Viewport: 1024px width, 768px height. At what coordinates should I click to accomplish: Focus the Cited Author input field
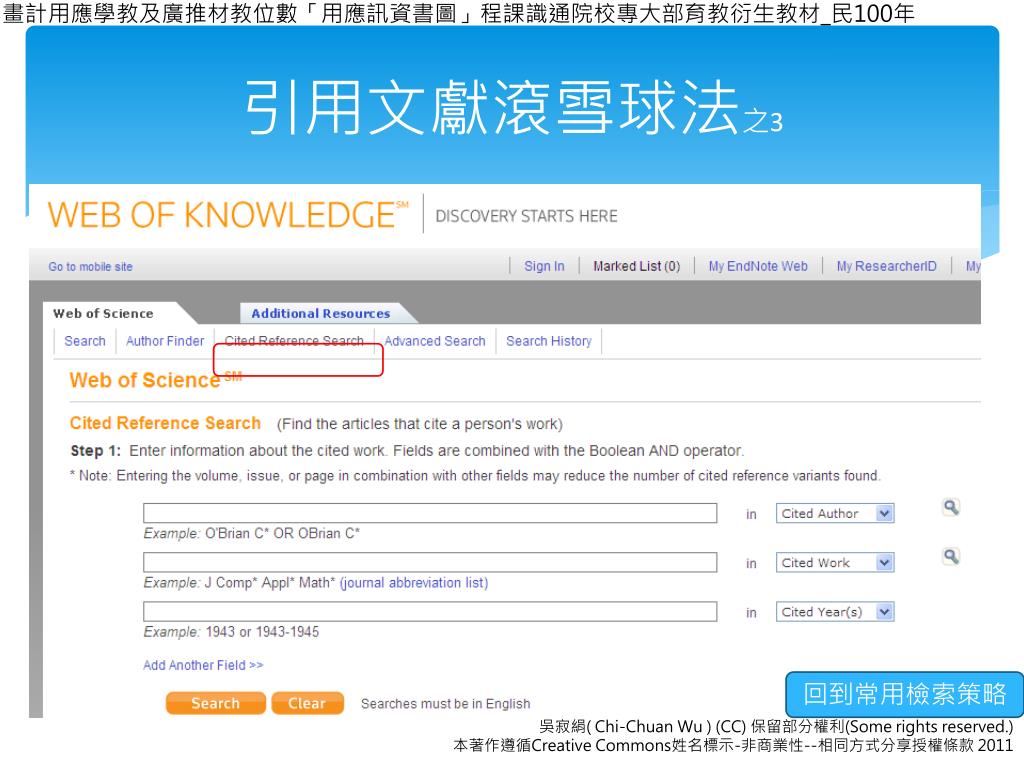(x=430, y=513)
